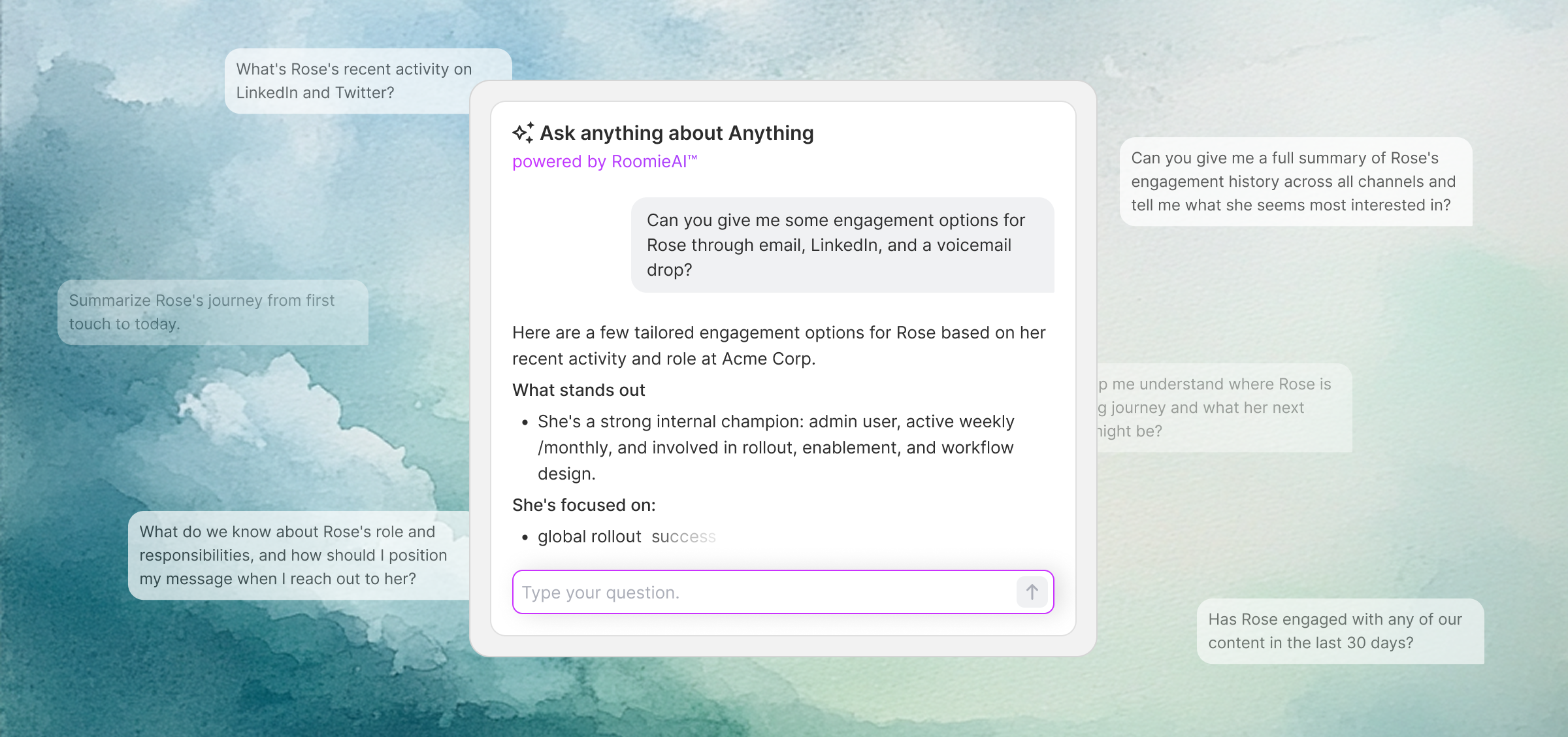
Task: Click the user's engagement options message bubble
Action: coord(841,245)
